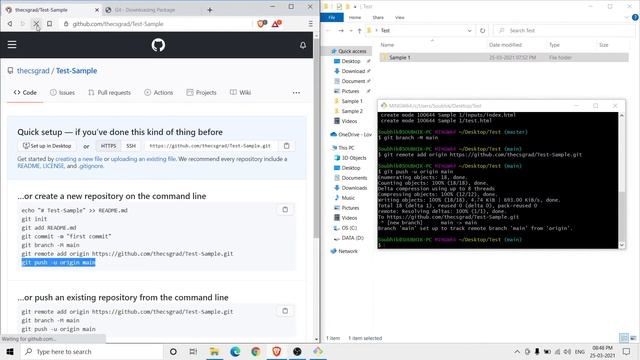Open Issues tab
The height and width of the screenshot is (360, 640).
(x=62, y=93)
